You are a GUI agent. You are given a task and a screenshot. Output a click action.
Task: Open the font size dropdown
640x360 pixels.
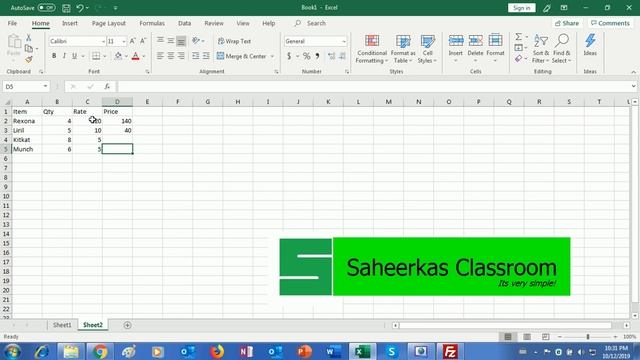(x=124, y=41)
